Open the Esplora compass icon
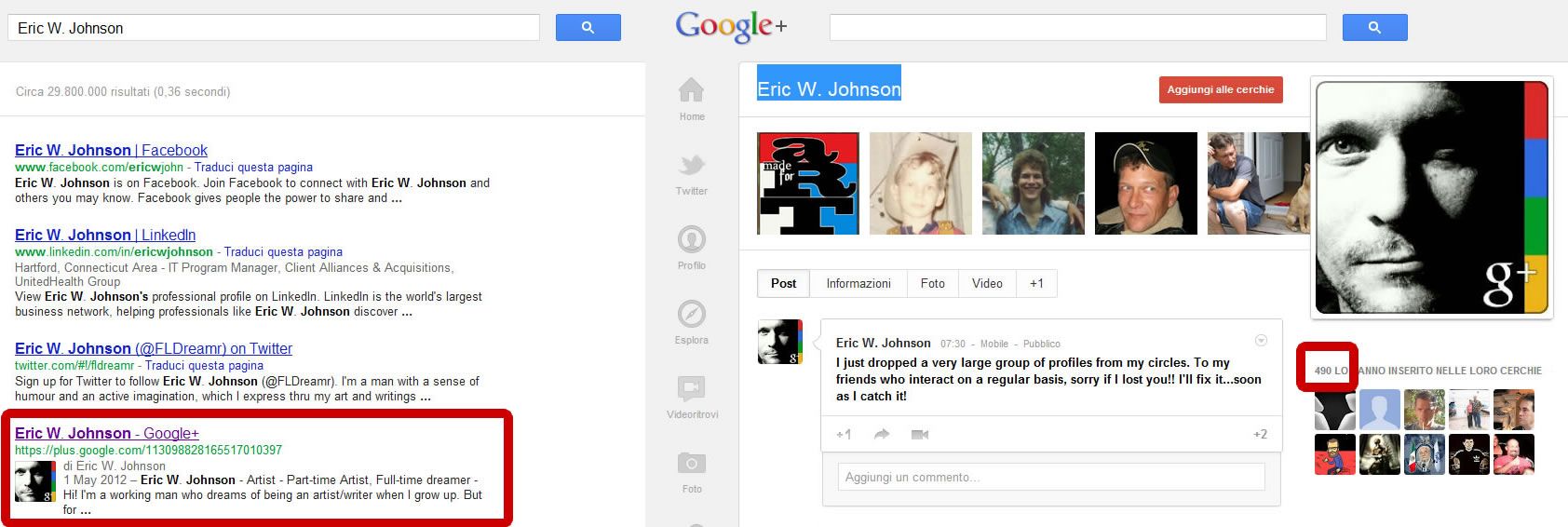This screenshot has height=527, width=1568. [x=691, y=315]
